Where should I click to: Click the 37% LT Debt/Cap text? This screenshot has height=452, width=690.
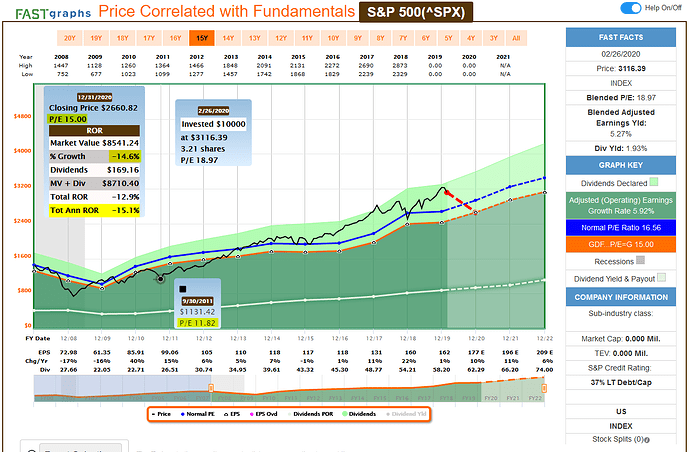[x=620, y=382]
